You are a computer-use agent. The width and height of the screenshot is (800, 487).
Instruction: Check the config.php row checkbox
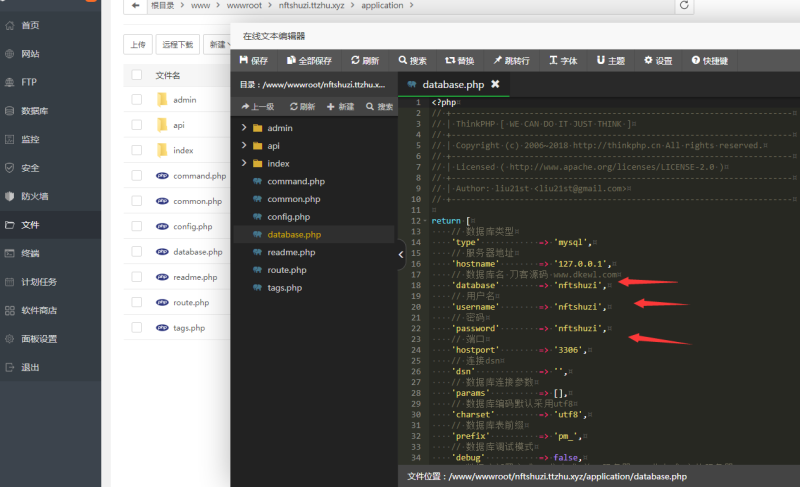[x=137, y=226]
